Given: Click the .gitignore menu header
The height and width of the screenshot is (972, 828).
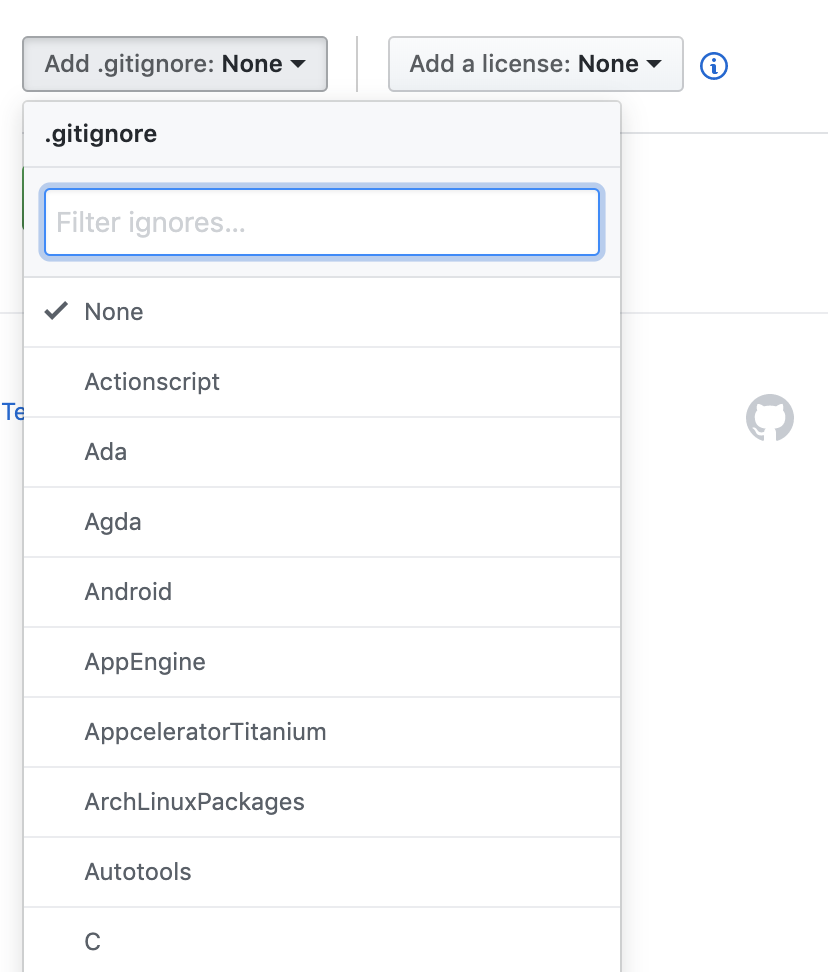Looking at the screenshot, I should click(322, 134).
